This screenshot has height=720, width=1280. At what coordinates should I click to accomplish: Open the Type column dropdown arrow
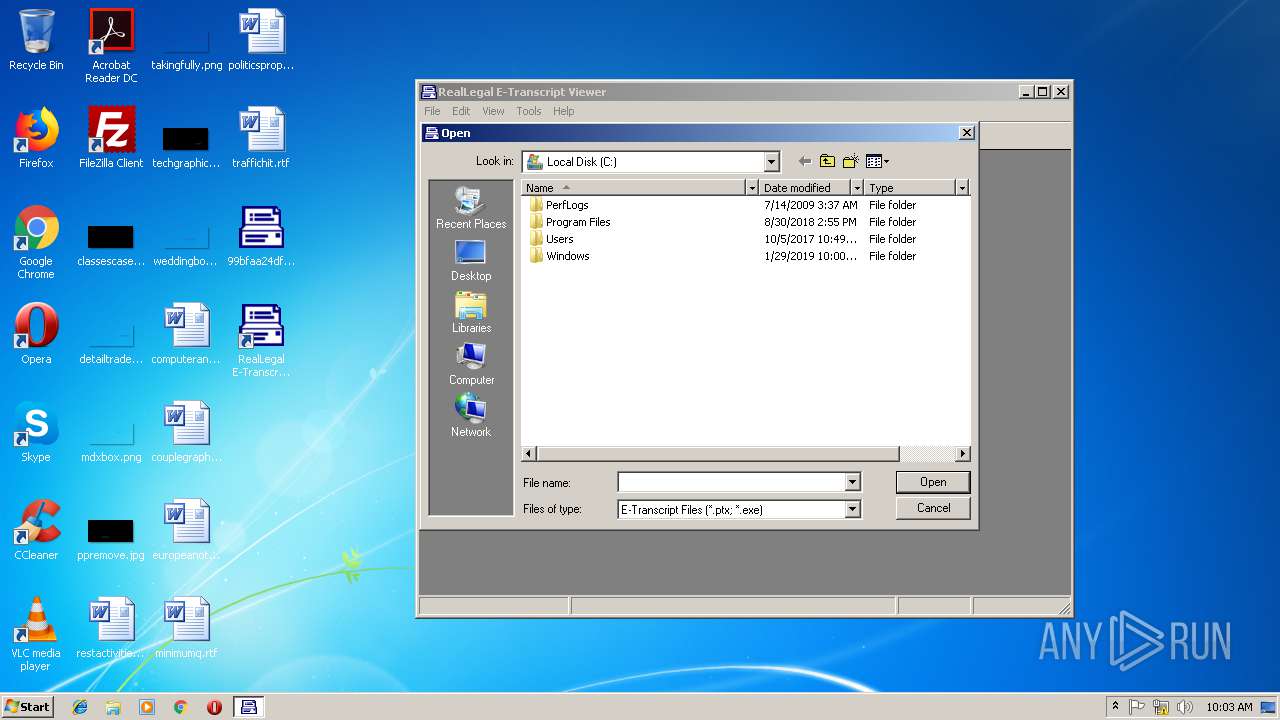pos(962,188)
